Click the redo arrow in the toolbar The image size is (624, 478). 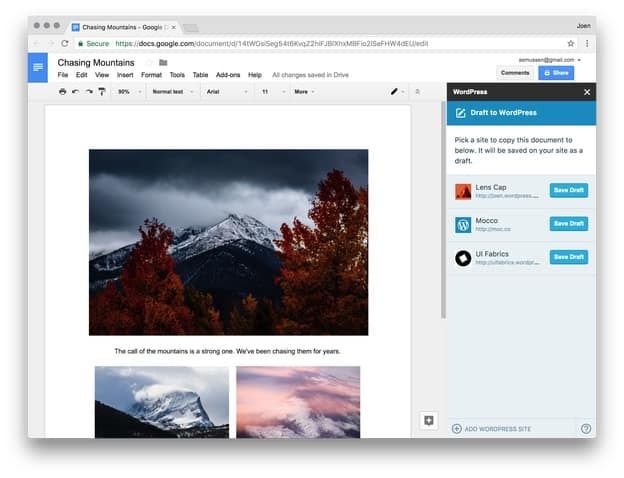pos(88,92)
